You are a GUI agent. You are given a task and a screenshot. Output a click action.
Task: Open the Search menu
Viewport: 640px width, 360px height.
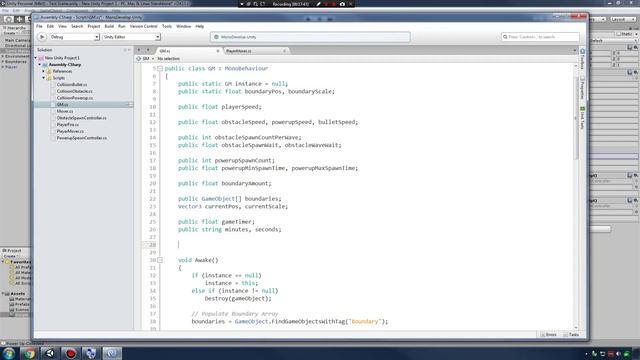(x=77, y=26)
